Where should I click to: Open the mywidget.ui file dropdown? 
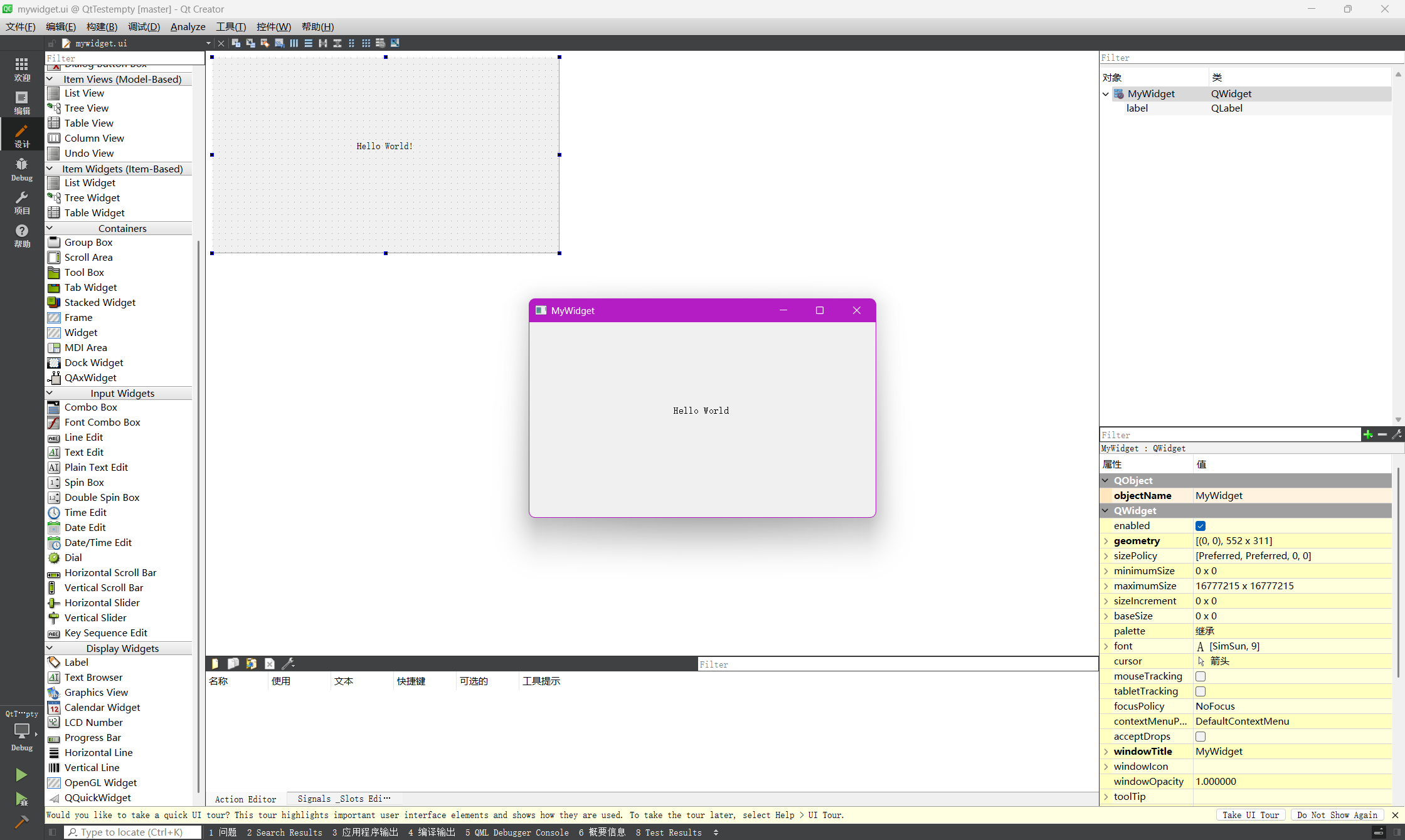tap(208, 43)
